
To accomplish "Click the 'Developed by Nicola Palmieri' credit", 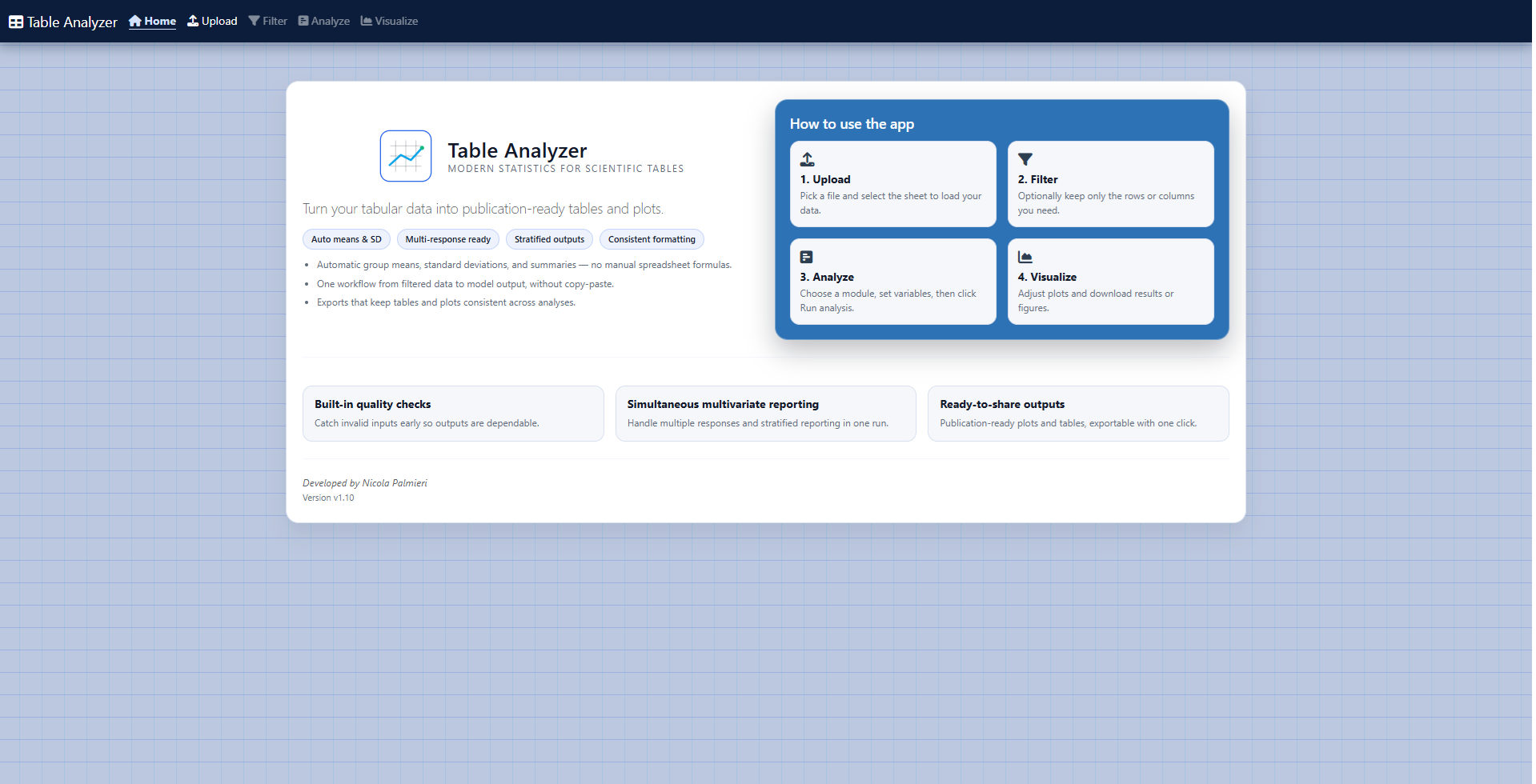I will pyautogui.click(x=364, y=482).
